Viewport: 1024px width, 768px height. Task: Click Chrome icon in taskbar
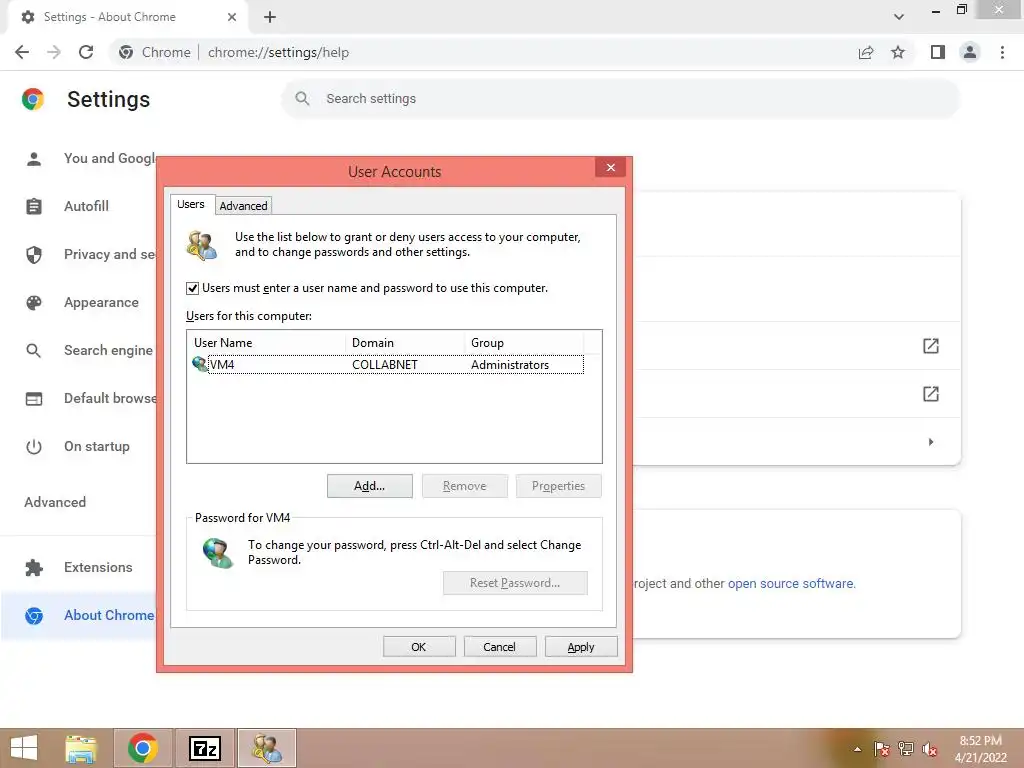[x=143, y=748]
